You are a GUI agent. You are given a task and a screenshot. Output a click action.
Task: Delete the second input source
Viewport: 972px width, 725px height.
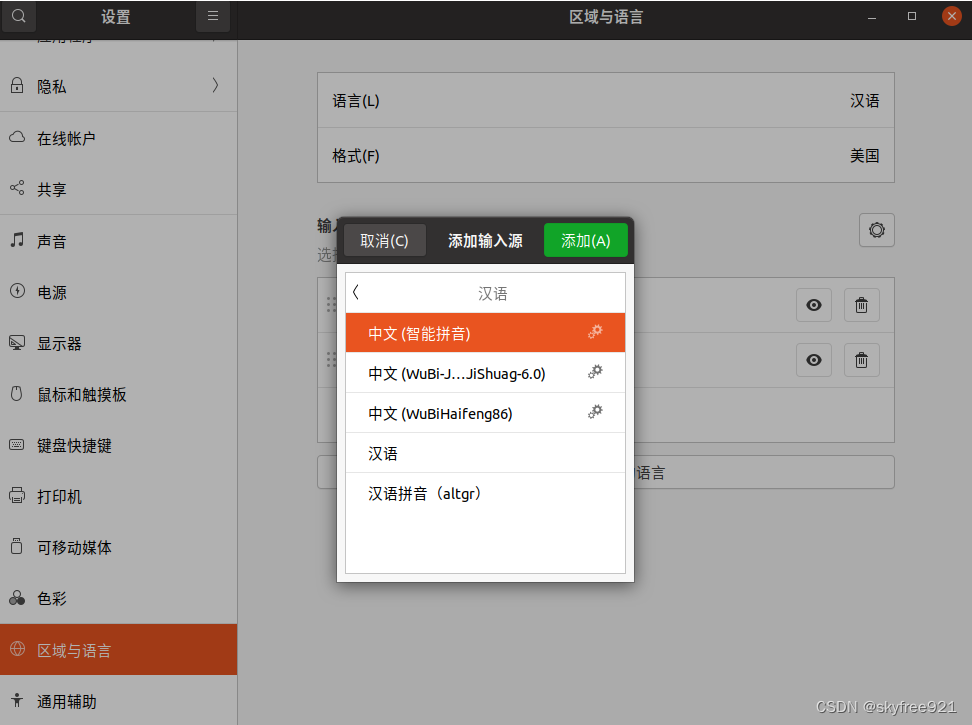coord(862,360)
